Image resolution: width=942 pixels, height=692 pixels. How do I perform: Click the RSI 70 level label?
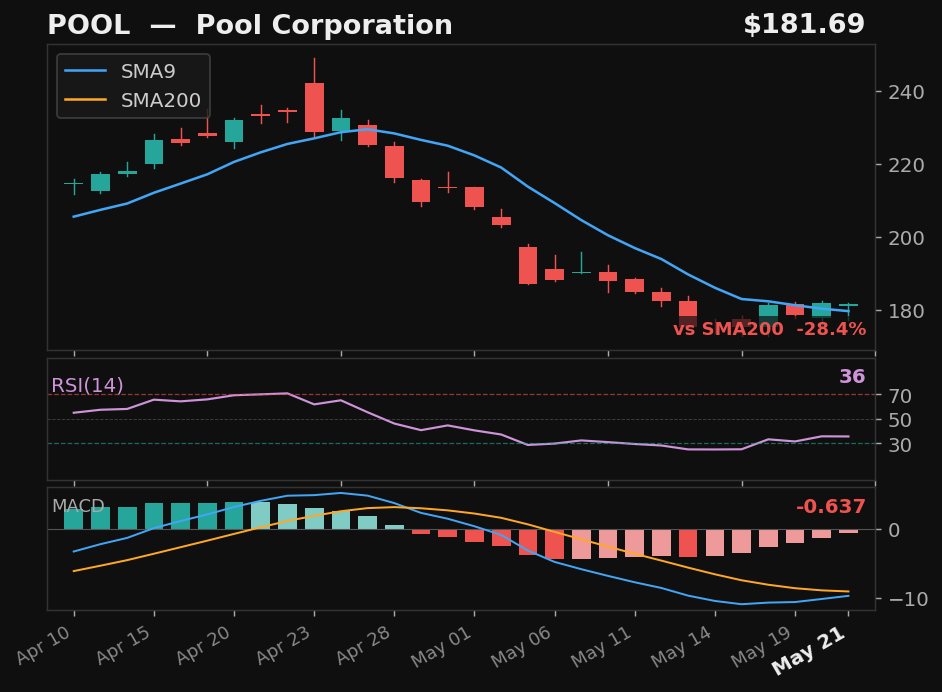(x=900, y=396)
